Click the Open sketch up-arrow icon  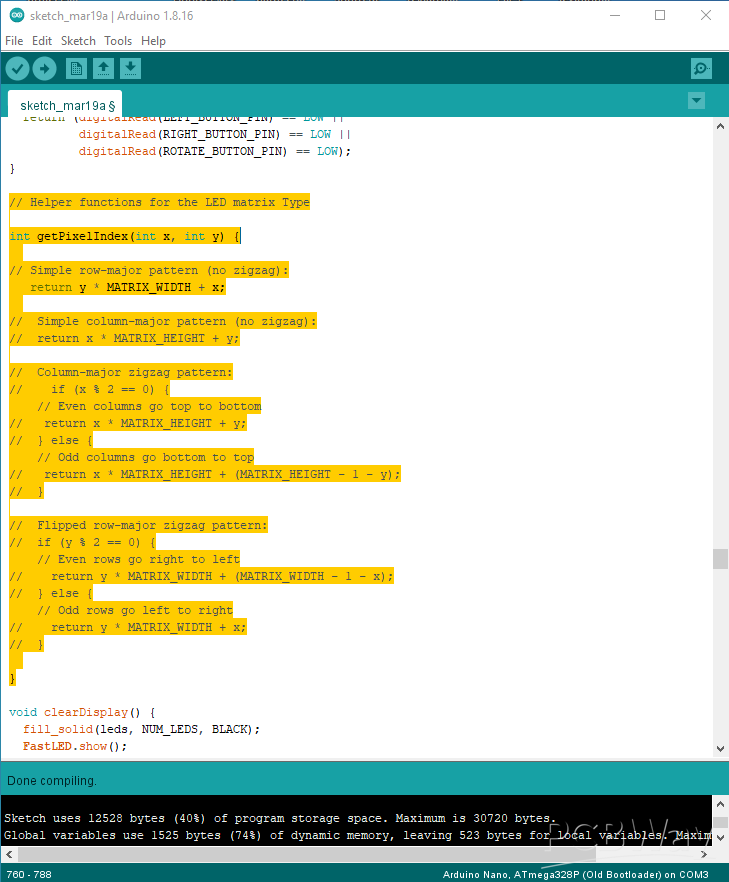point(103,68)
